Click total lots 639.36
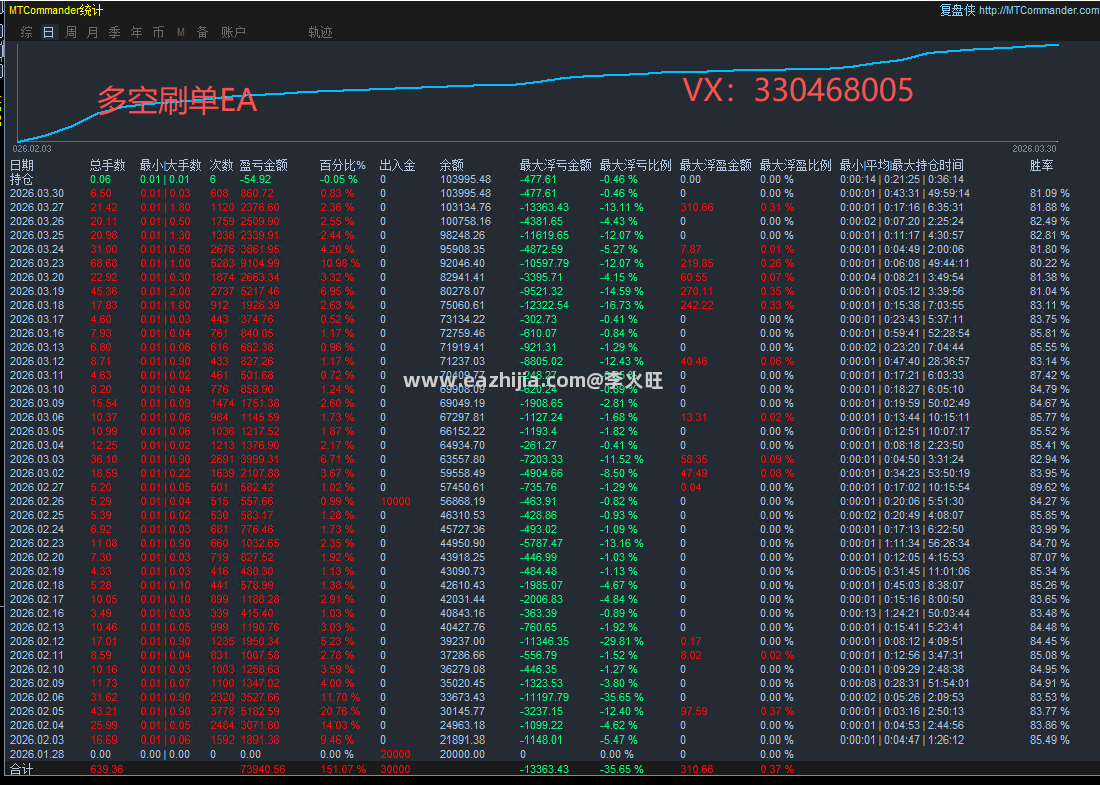The image size is (1100, 785). pyautogui.click(x=107, y=770)
